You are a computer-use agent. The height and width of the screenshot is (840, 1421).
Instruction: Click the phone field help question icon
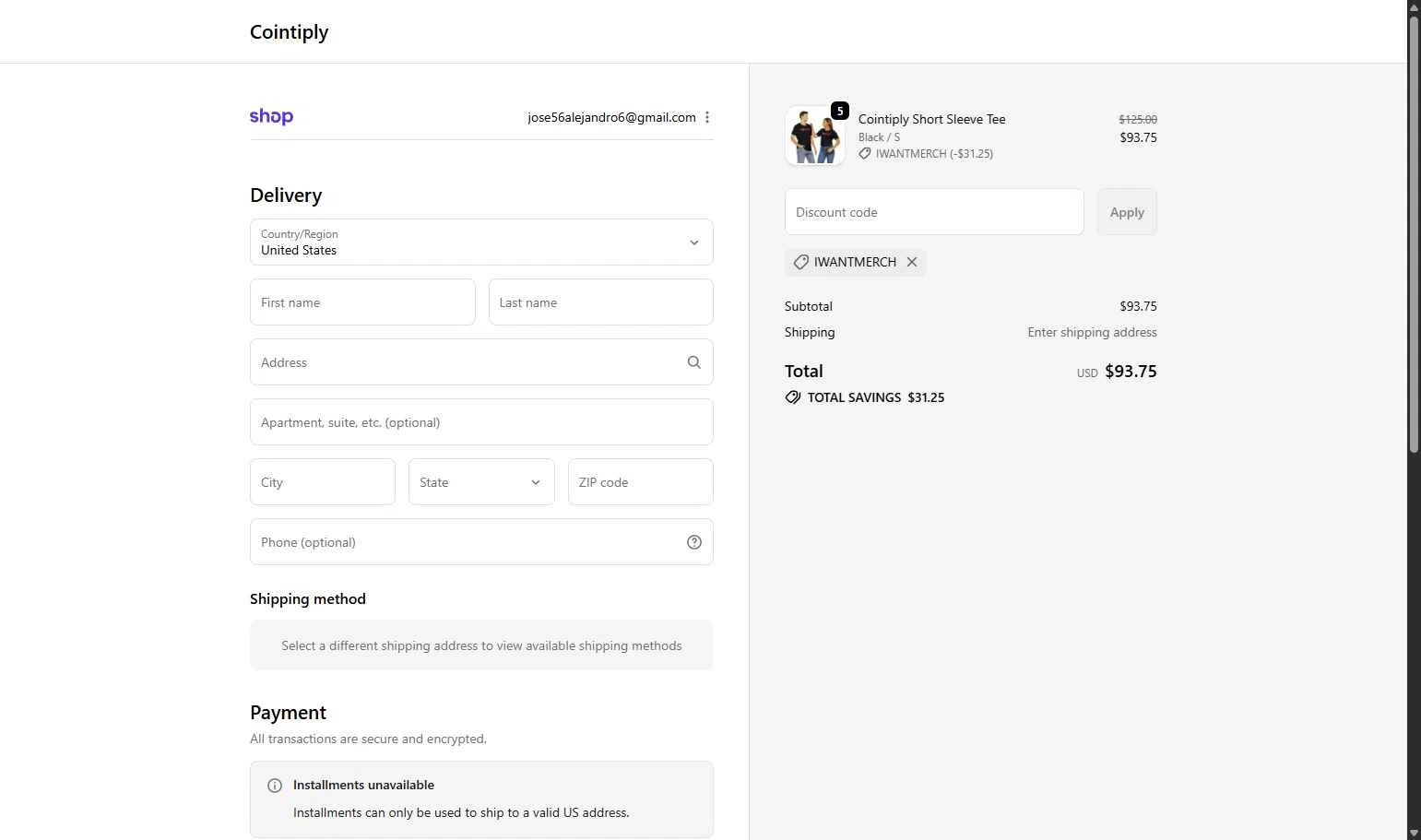pos(694,542)
